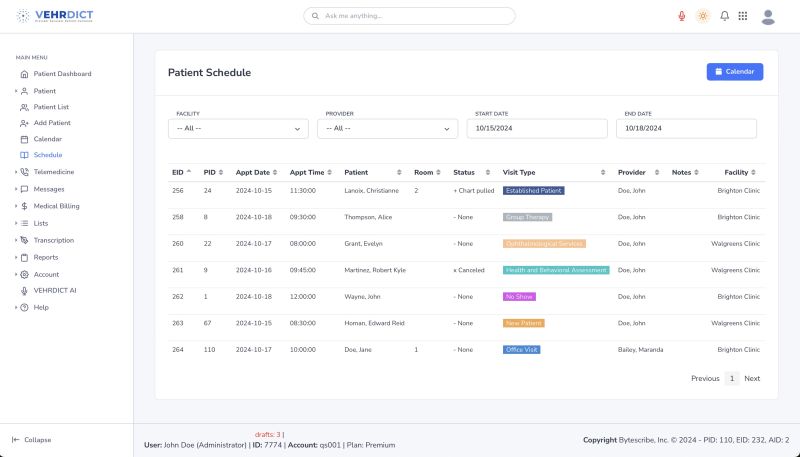The width and height of the screenshot is (800, 457).
Task: Expand the Telemedicine sidebar menu
Action: (54, 172)
